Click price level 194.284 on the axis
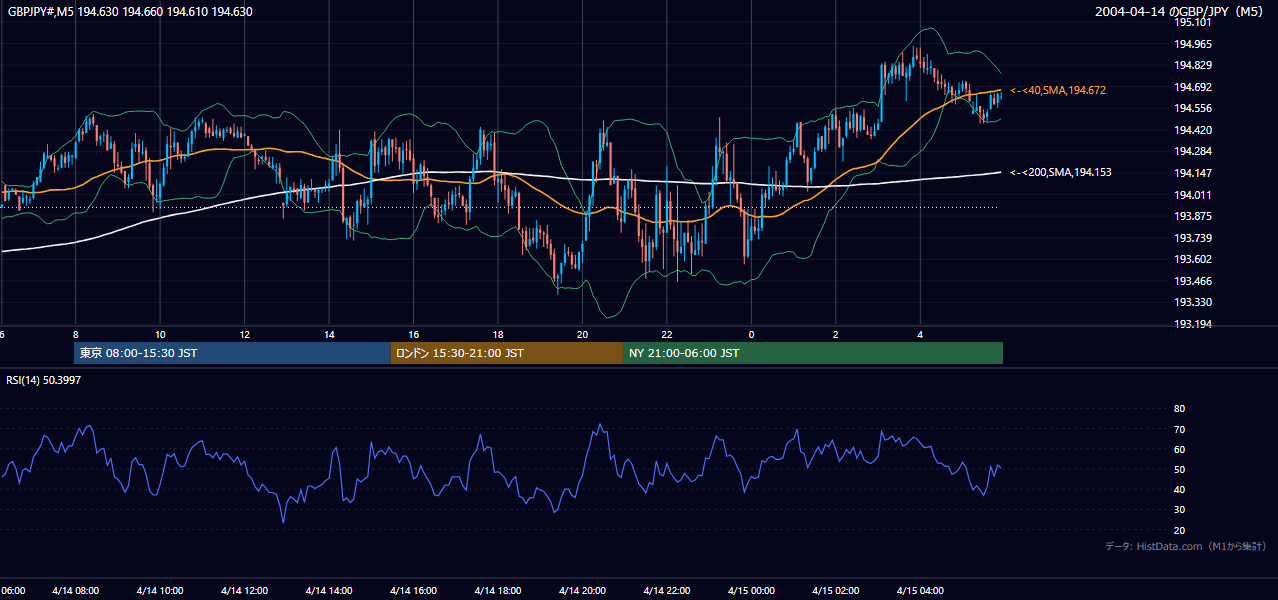Screen dimensions: 1278x600 [x=1192, y=151]
